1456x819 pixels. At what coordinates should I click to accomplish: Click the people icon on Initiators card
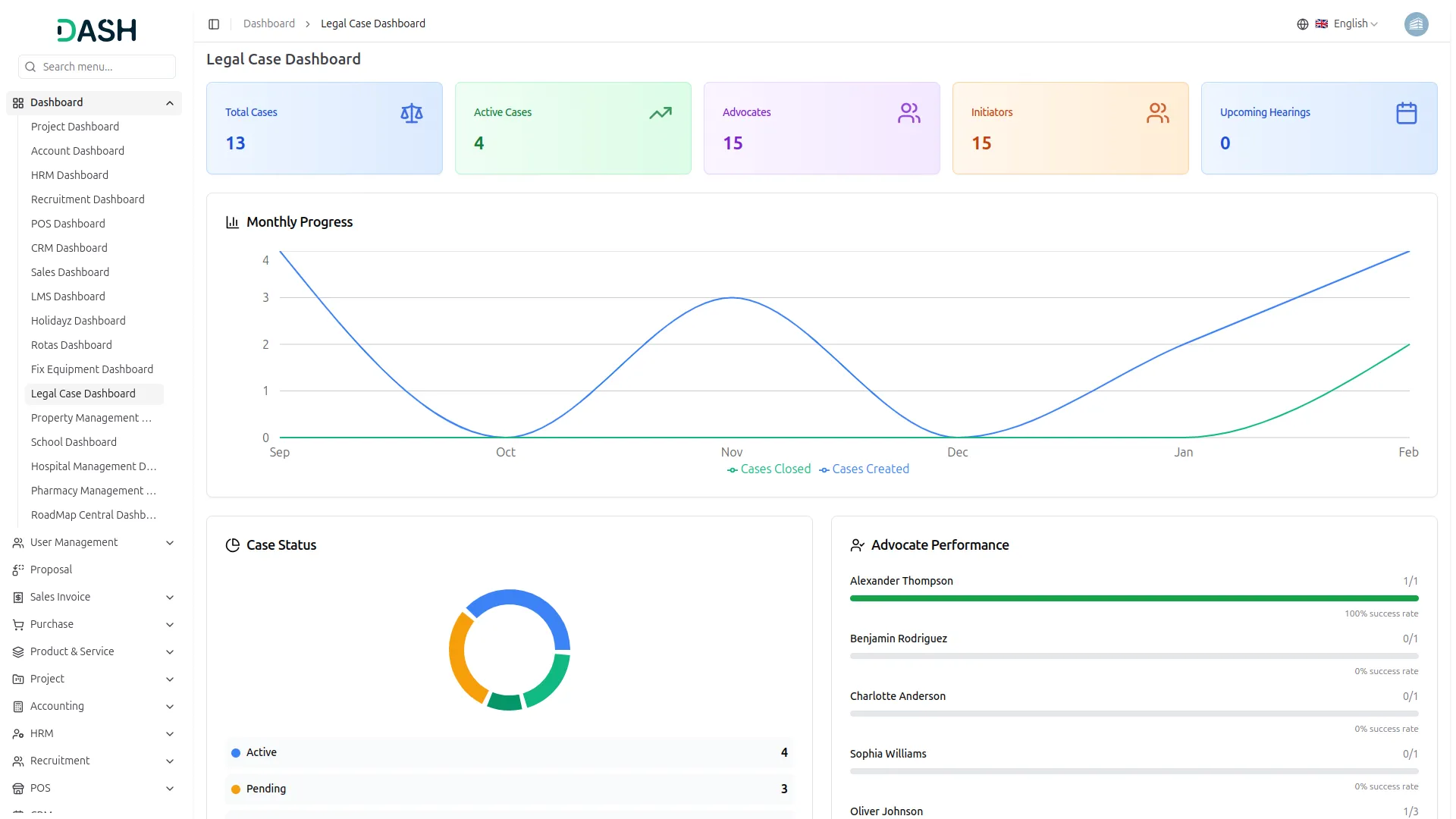click(x=1157, y=114)
